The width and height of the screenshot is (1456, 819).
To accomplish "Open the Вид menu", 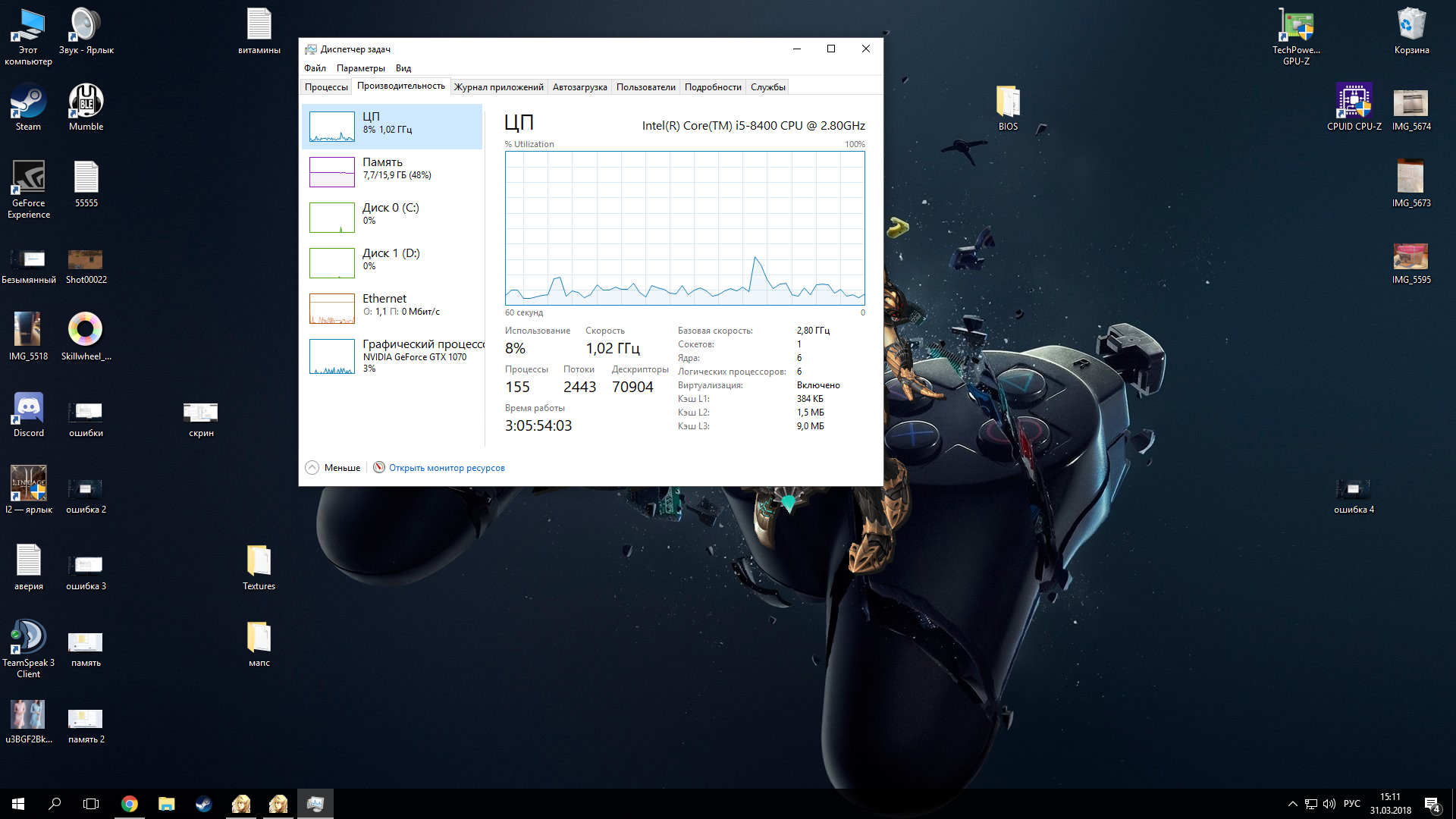I will click(403, 68).
